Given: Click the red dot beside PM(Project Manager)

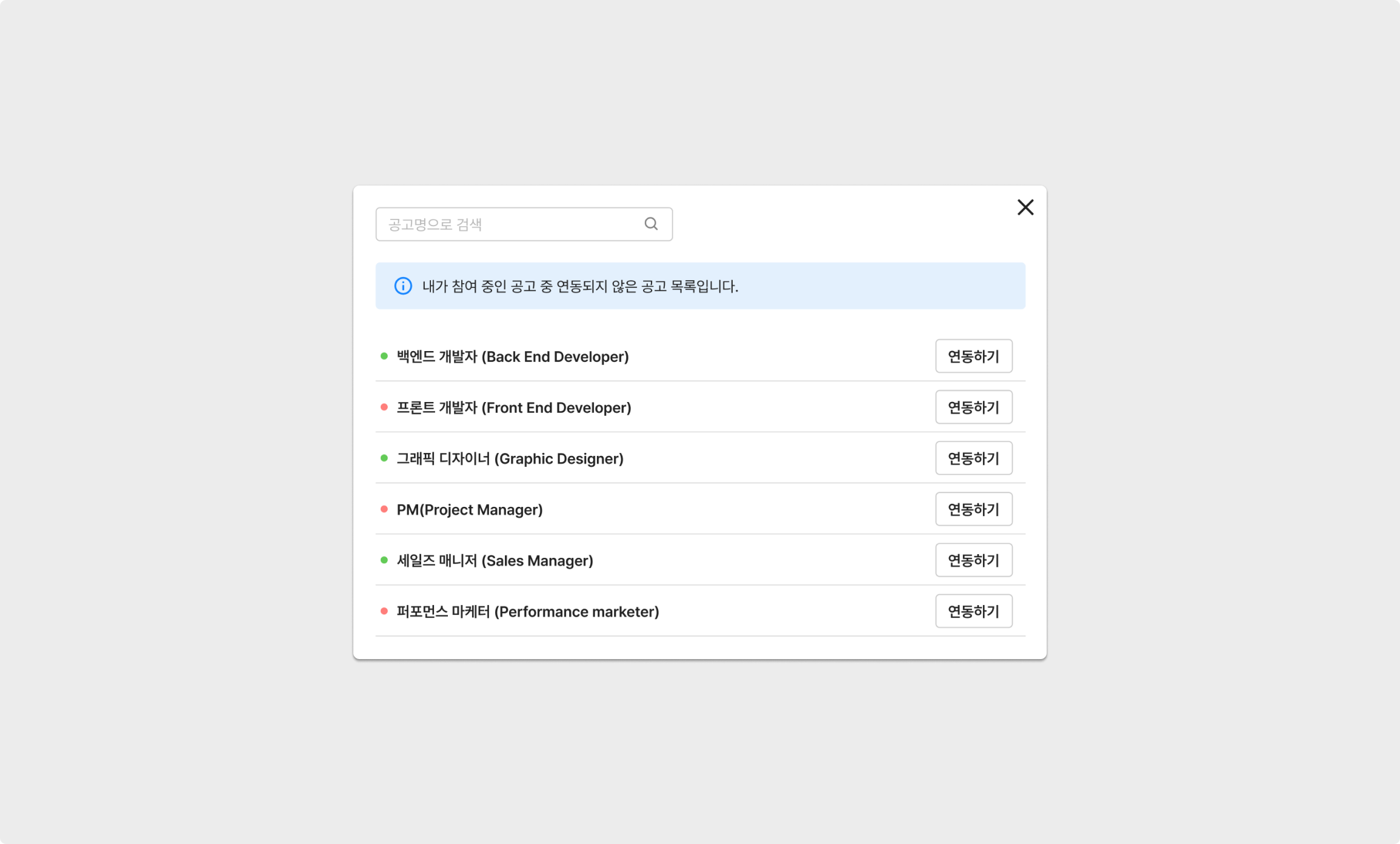Looking at the screenshot, I should click(384, 509).
